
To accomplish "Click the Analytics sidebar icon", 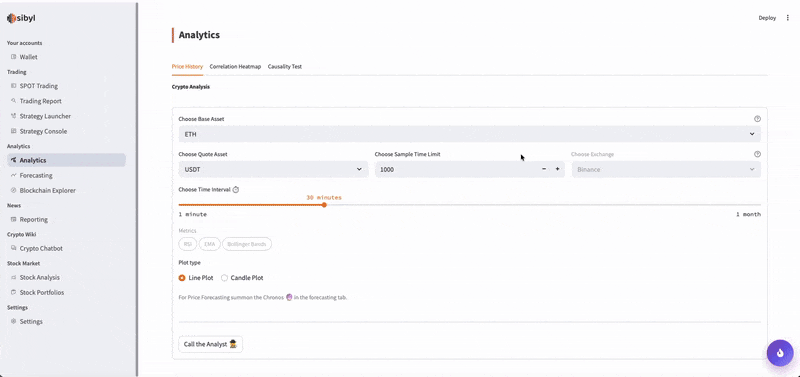I will pyautogui.click(x=13, y=160).
